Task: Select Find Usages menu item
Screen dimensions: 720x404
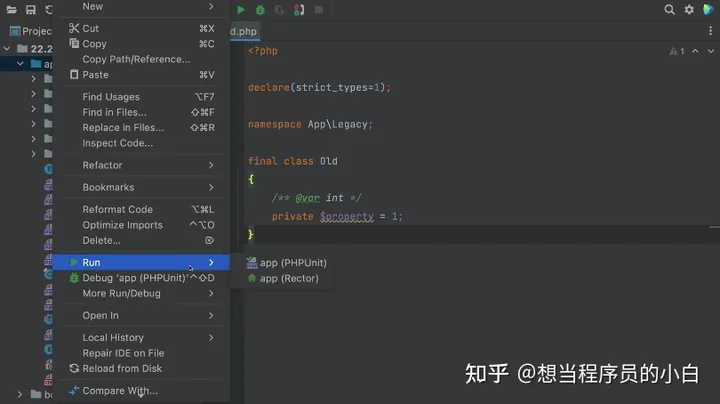Action: click(141, 96)
